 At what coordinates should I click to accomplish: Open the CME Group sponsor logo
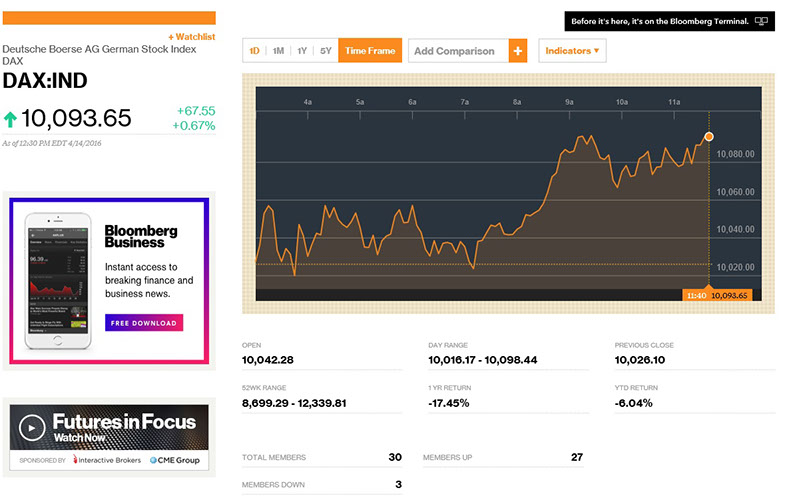click(x=174, y=460)
